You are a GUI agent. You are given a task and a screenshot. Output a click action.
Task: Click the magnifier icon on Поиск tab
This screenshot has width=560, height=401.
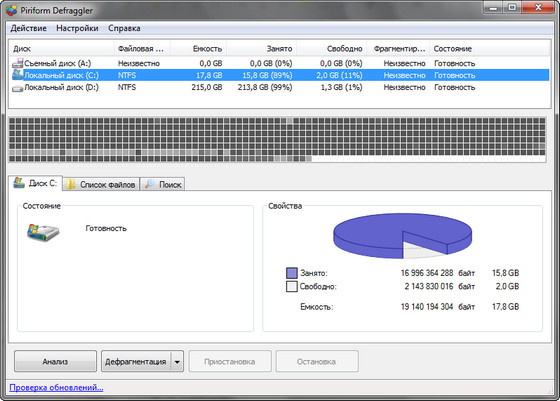point(150,184)
